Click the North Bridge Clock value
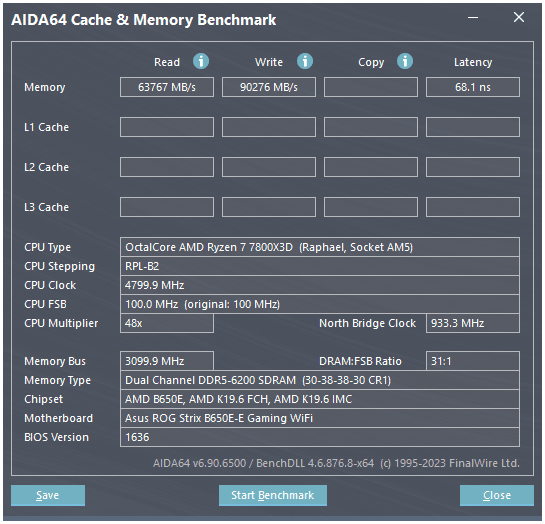Screen dimensions: 545x524 (473, 323)
